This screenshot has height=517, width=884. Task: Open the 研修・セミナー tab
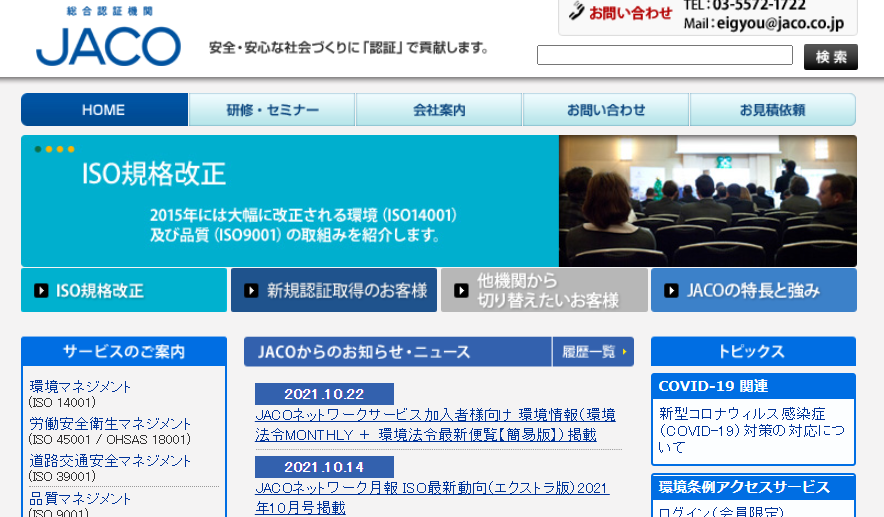272,109
